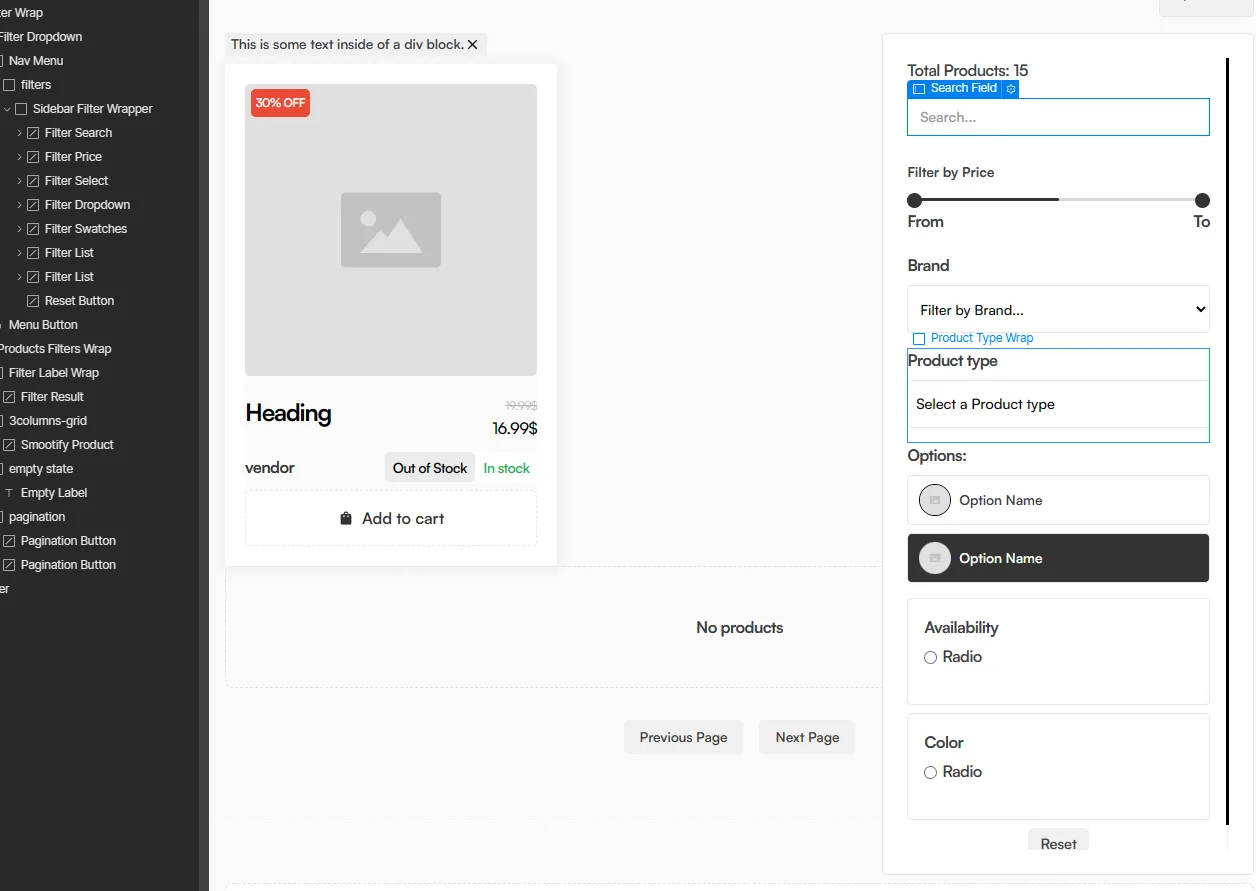Click the swatch icon in the dark Option Name

tap(934, 558)
